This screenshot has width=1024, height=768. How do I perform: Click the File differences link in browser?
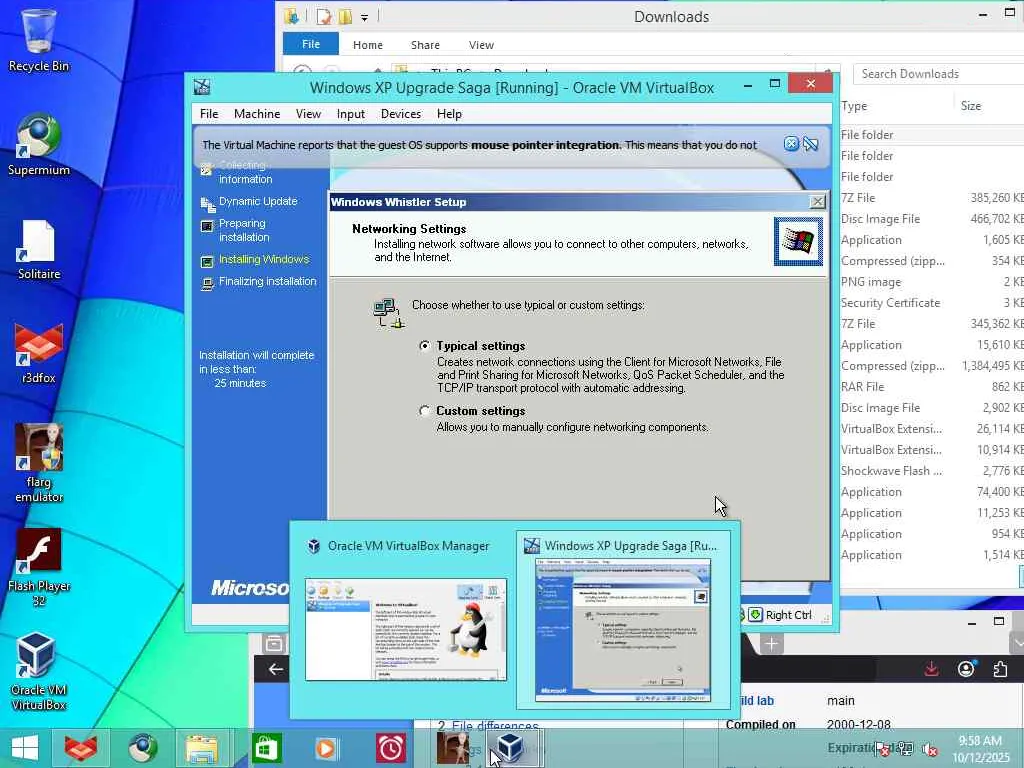495,726
